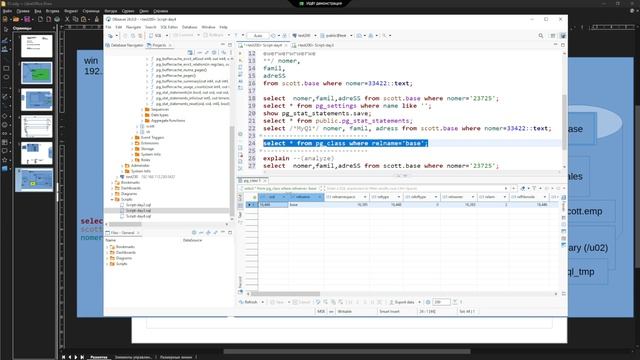Screen dimensions: 640x360
Task: Switch to the Projects tab
Action: click(159, 45)
